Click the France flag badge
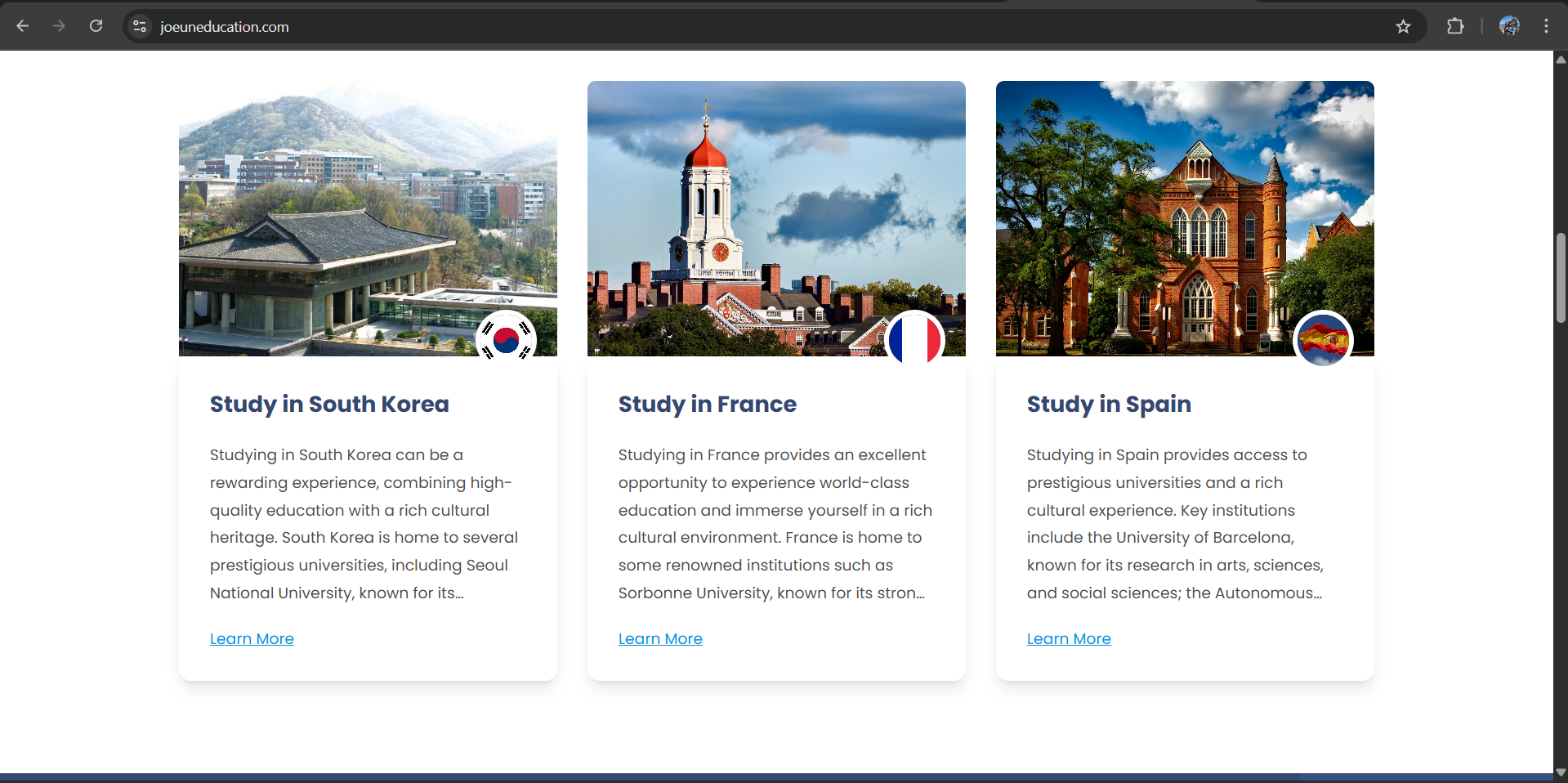Screen dimensions: 1568x783 (x=914, y=339)
